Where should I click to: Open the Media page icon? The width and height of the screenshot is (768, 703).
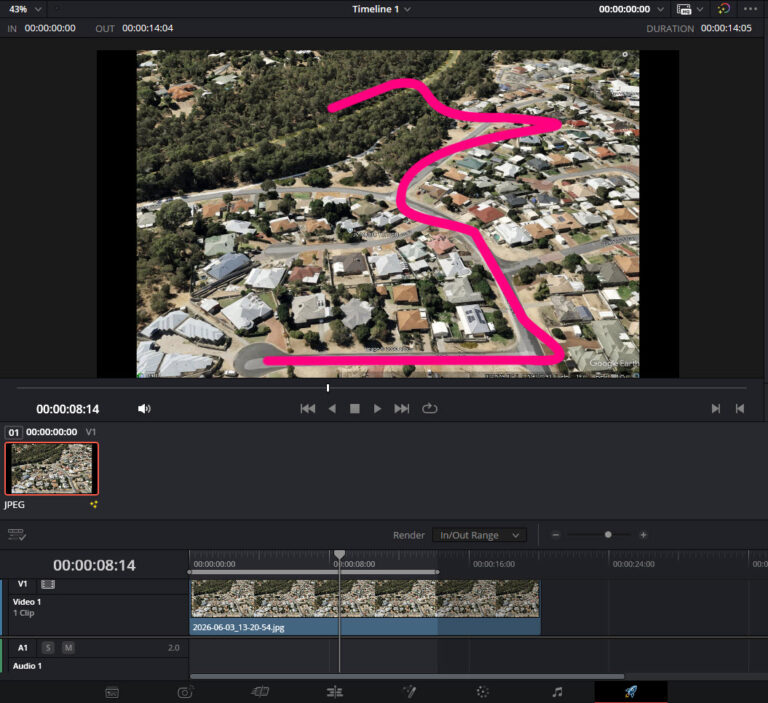coord(112,693)
